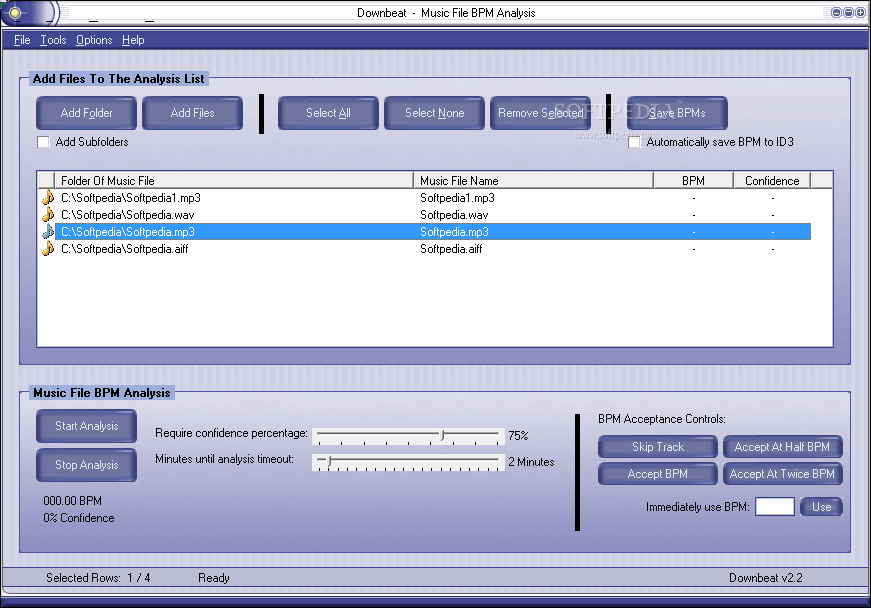Click the Accept BPM button
Screen dimensions: 871x608
pyautogui.click(x=658, y=474)
